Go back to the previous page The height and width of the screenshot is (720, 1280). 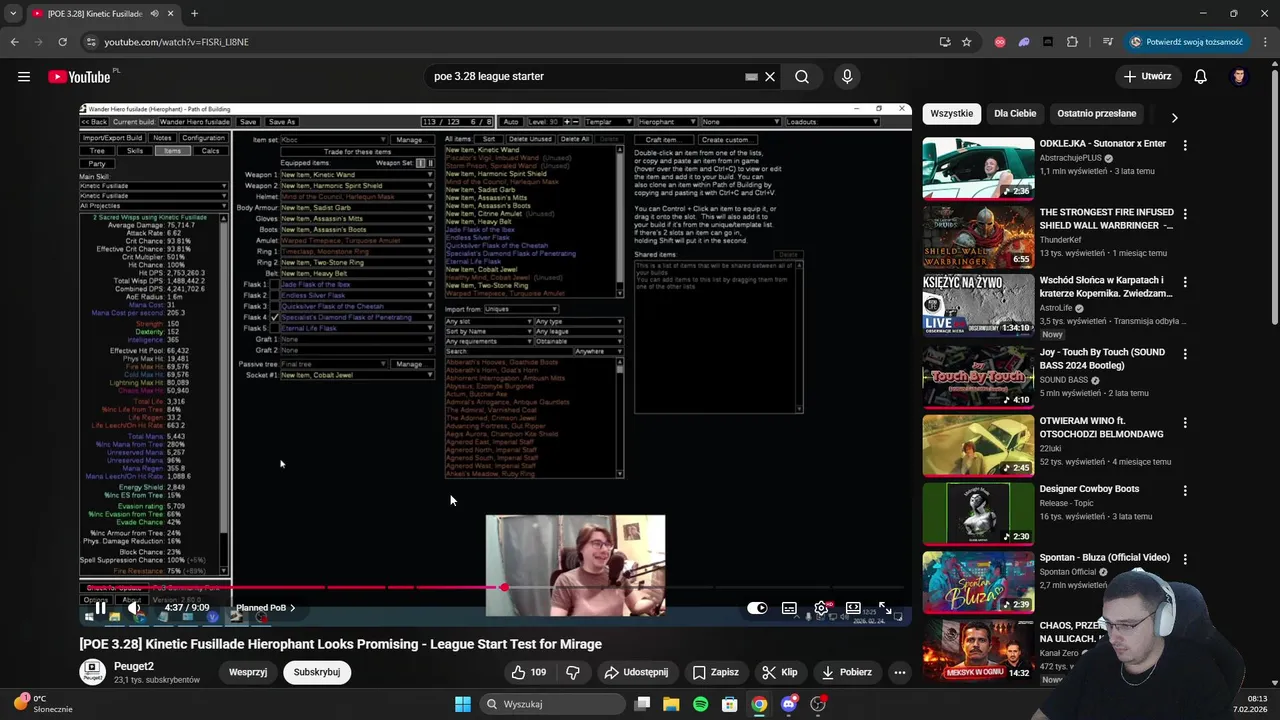(x=14, y=42)
